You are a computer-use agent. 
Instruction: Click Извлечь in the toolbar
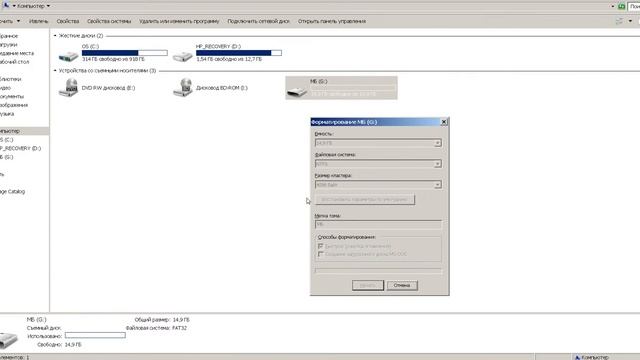click(38, 21)
